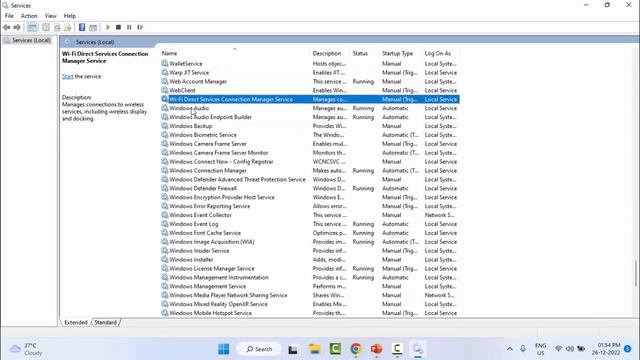640x360 pixels.
Task: Show hidden icons in system tray
Action: (x=509, y=349)
